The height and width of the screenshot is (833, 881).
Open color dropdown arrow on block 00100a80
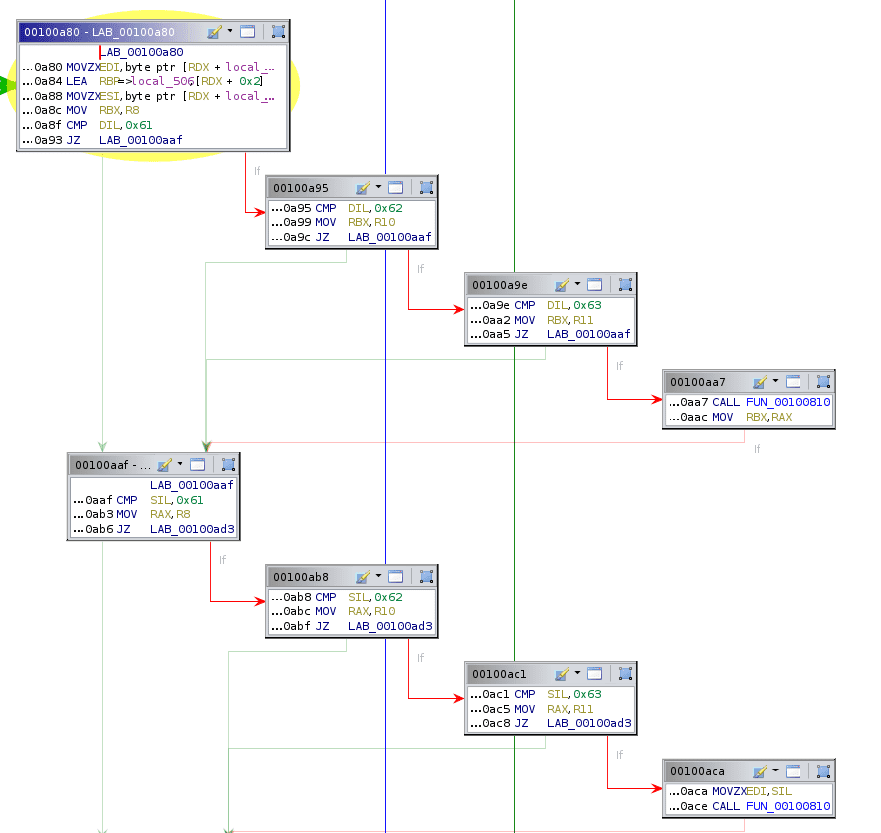pos(230,32)
